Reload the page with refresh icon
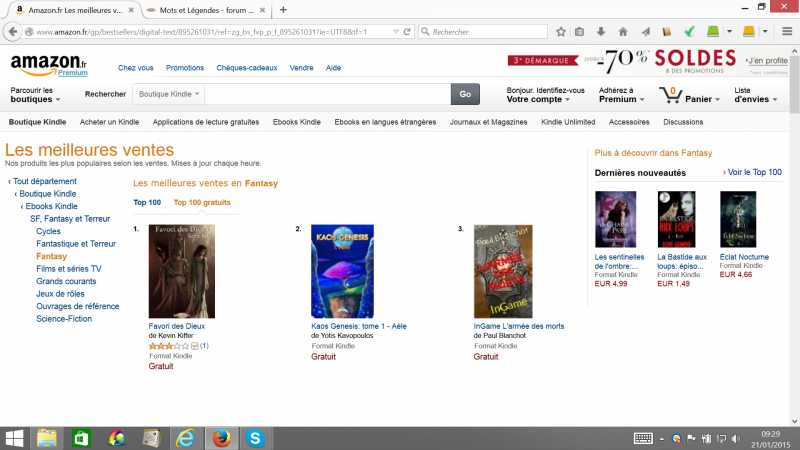The width and height of the screenshot is (800, 450). click(407, 32)
